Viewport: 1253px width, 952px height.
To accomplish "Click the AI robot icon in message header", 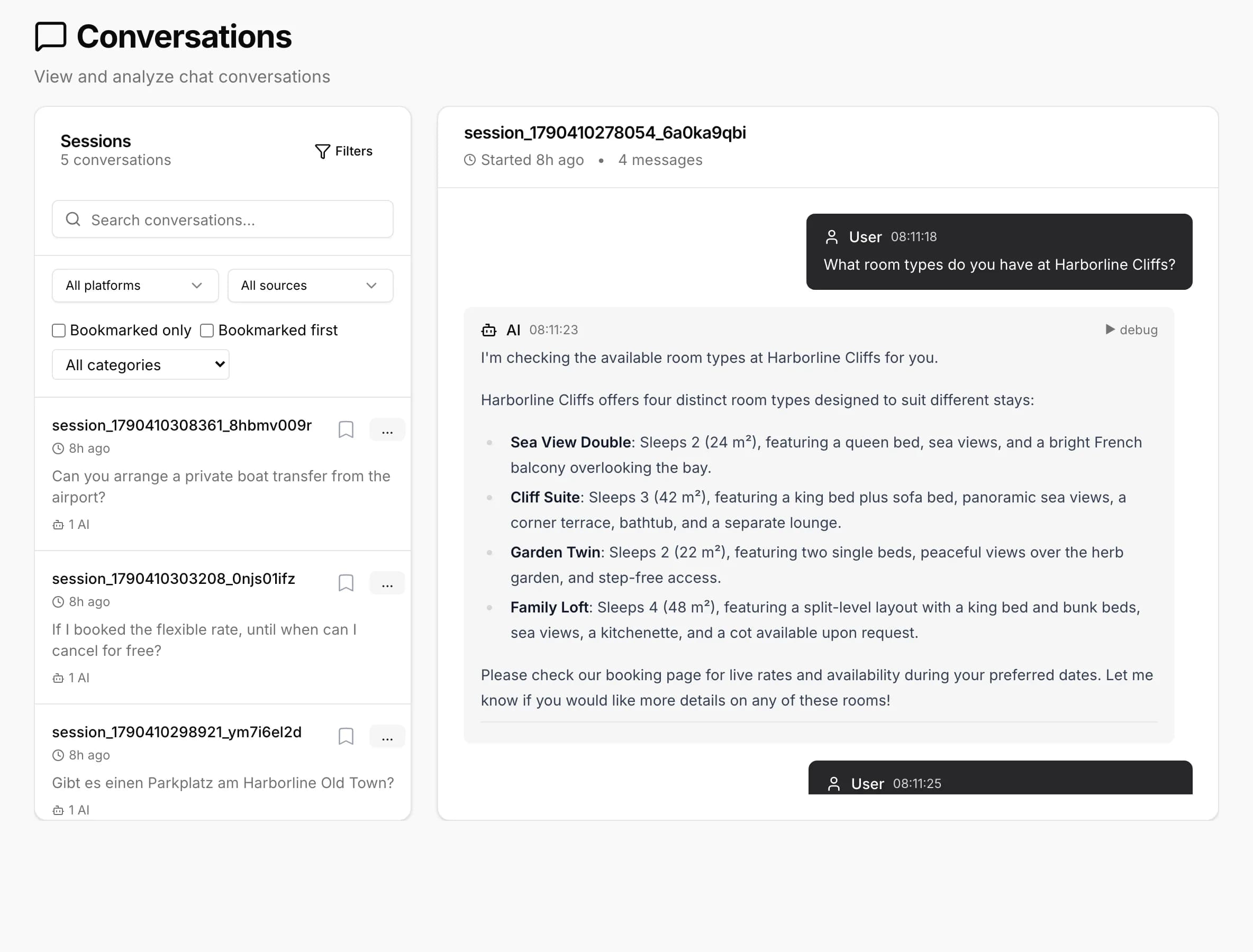I will pyautogui.click(x=489, y=330).
